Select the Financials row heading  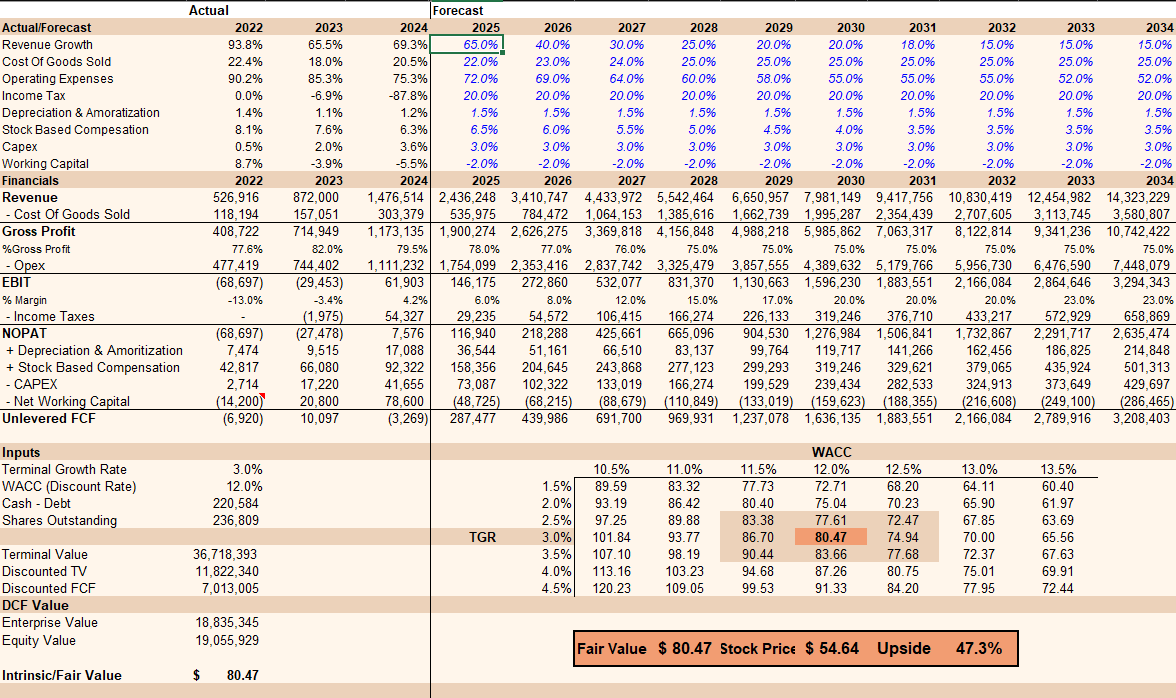tap(30, 181)
